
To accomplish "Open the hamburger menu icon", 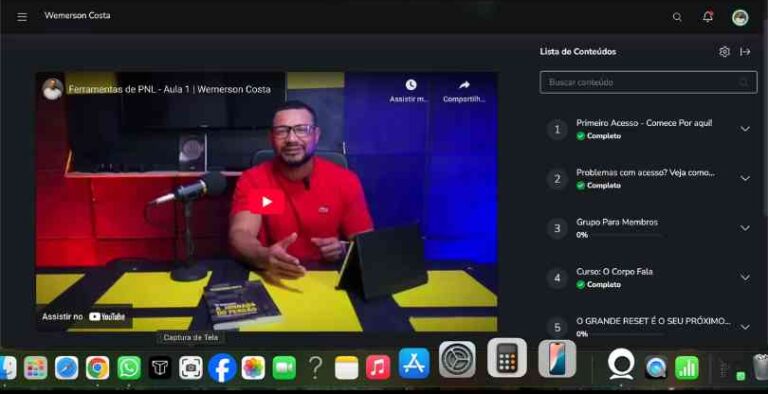I will pyautogui.click(x=22, y=17).
